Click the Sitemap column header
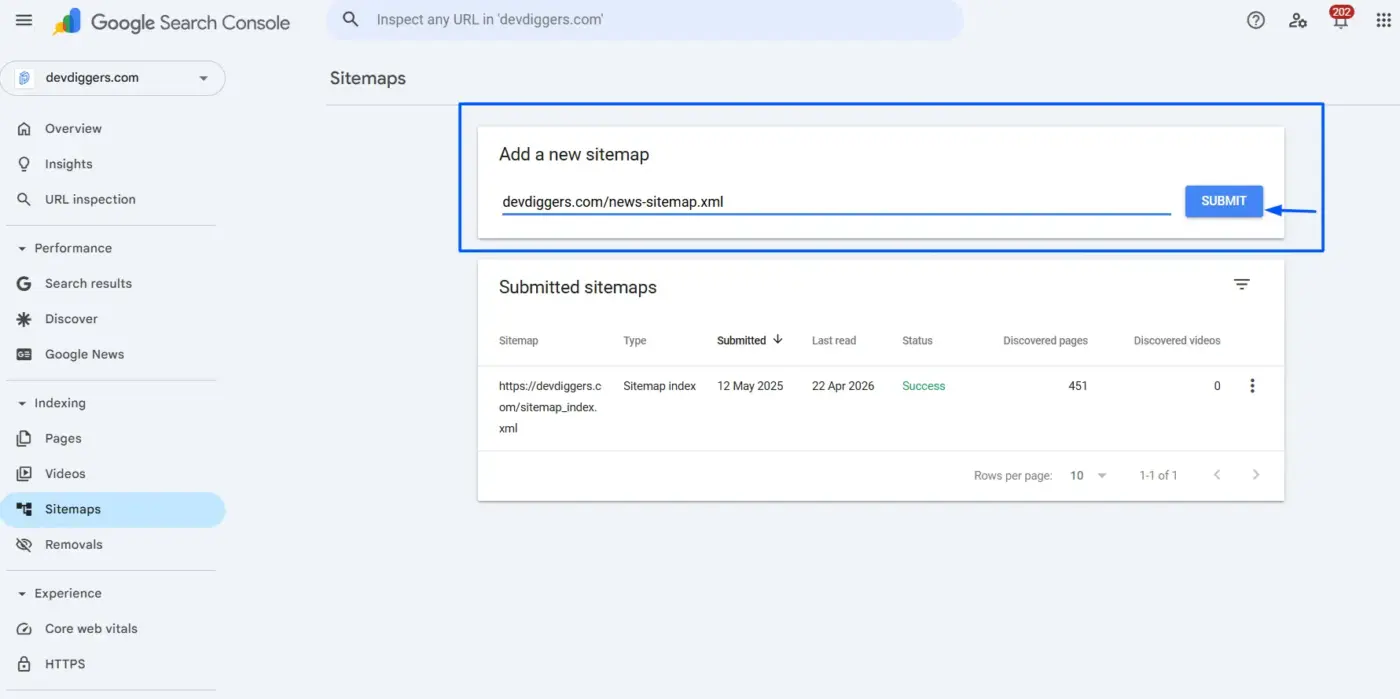The width and height of the screenshot is (1400, 699). [519, 341]
